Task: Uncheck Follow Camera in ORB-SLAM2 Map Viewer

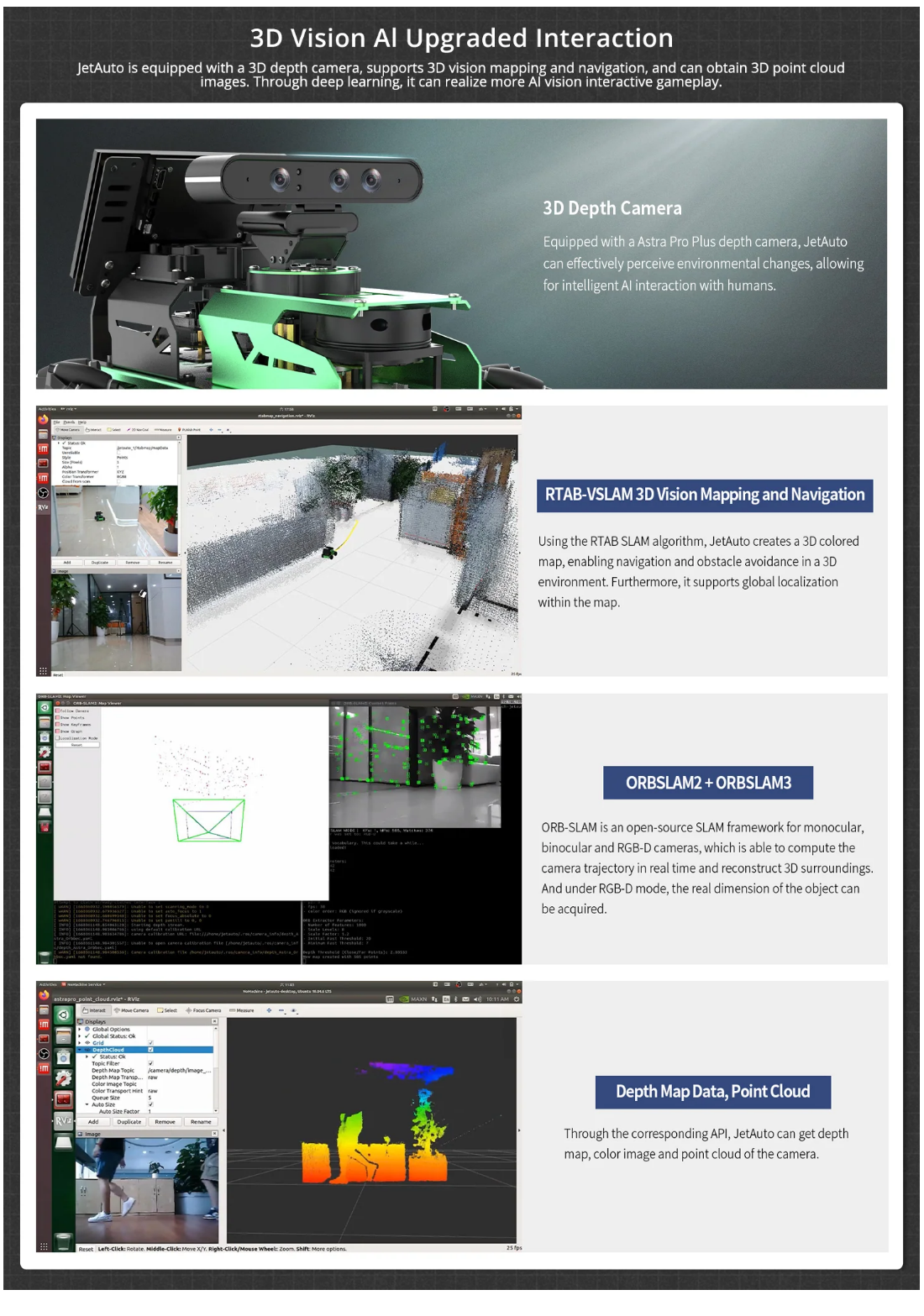Action: coord(57,710)
